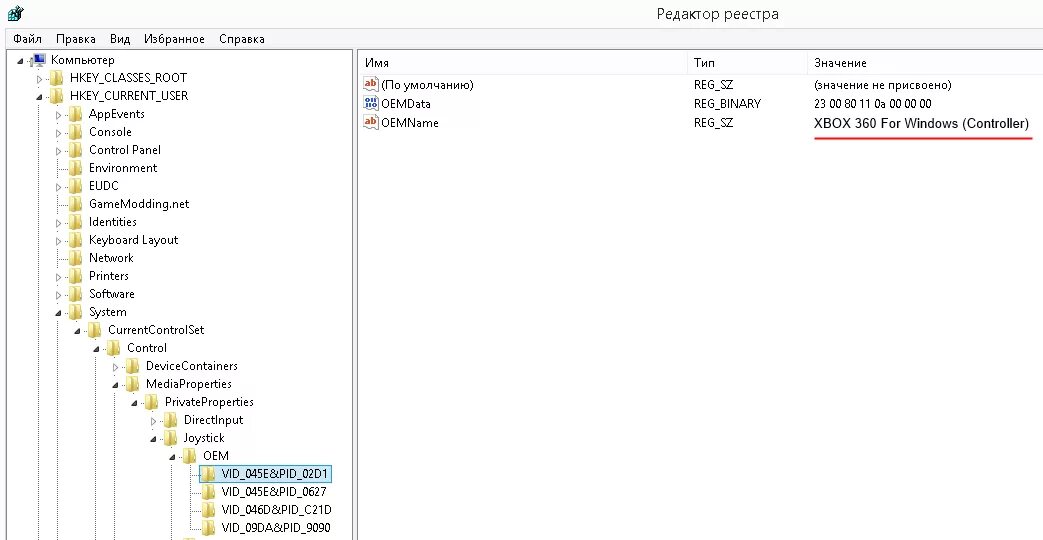Open the Избранное menu
The image size is (1043, 540).
tap(174, 39)
